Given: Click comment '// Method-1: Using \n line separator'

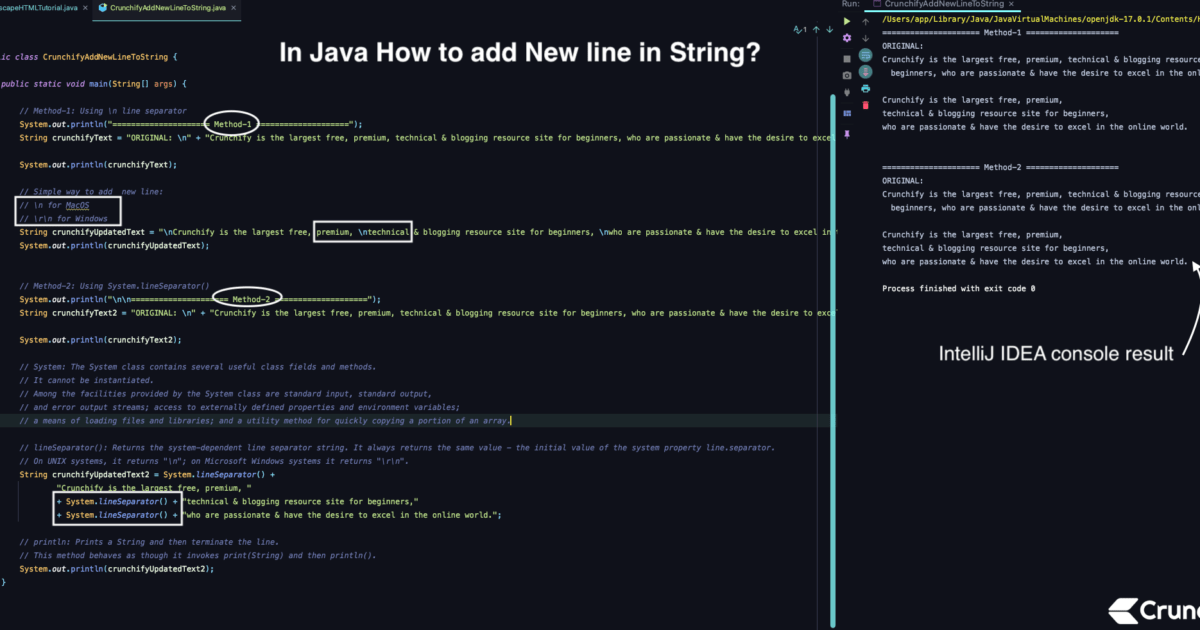Looking at the screenshot, I should pyautogui.click(x=103, y=109).
